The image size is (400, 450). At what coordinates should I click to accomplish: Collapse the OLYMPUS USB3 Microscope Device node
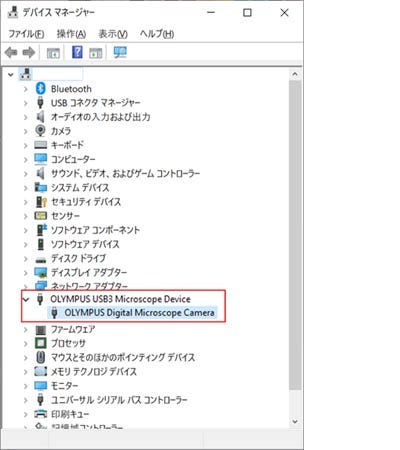coord(26,299)
